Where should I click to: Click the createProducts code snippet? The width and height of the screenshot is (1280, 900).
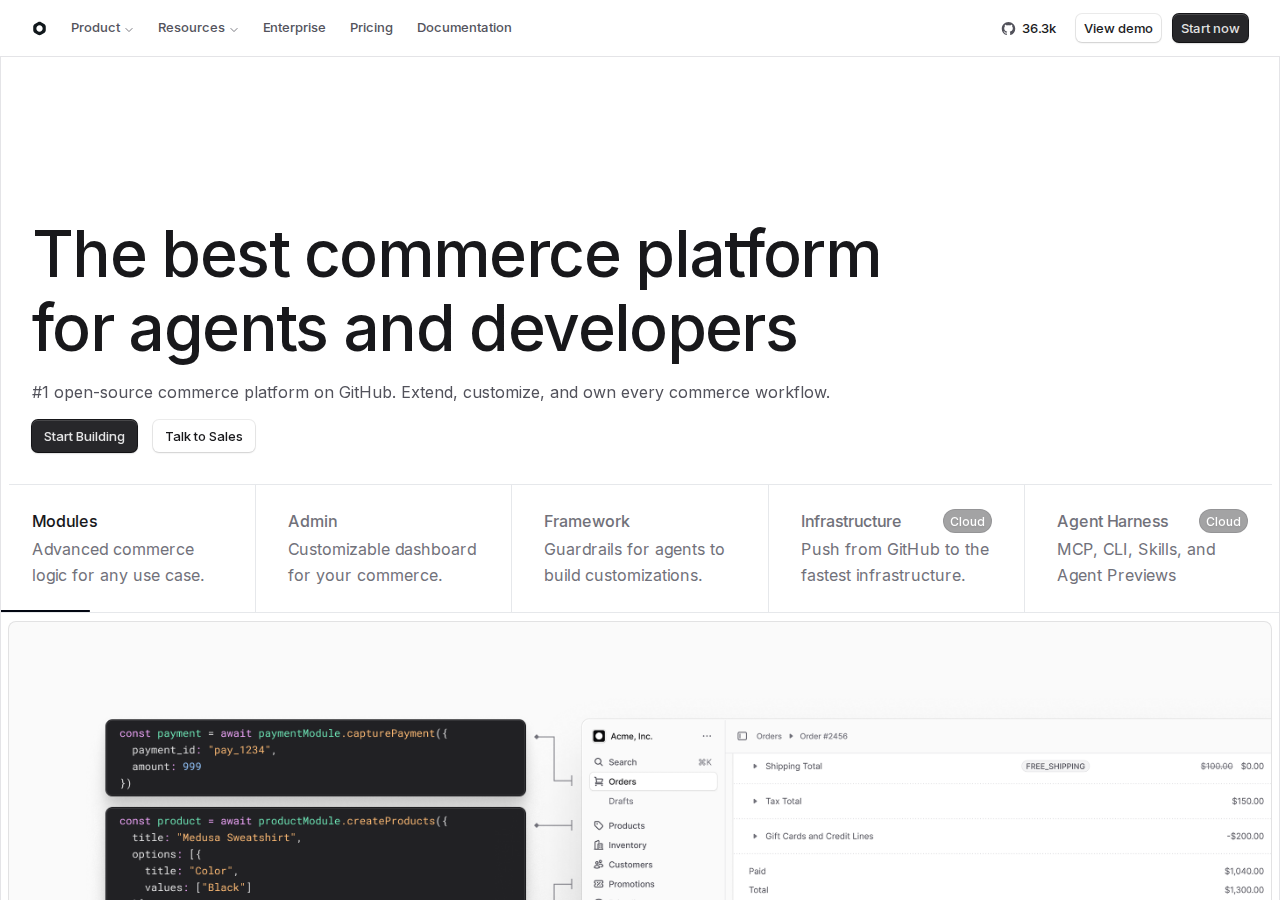point(316,853)
